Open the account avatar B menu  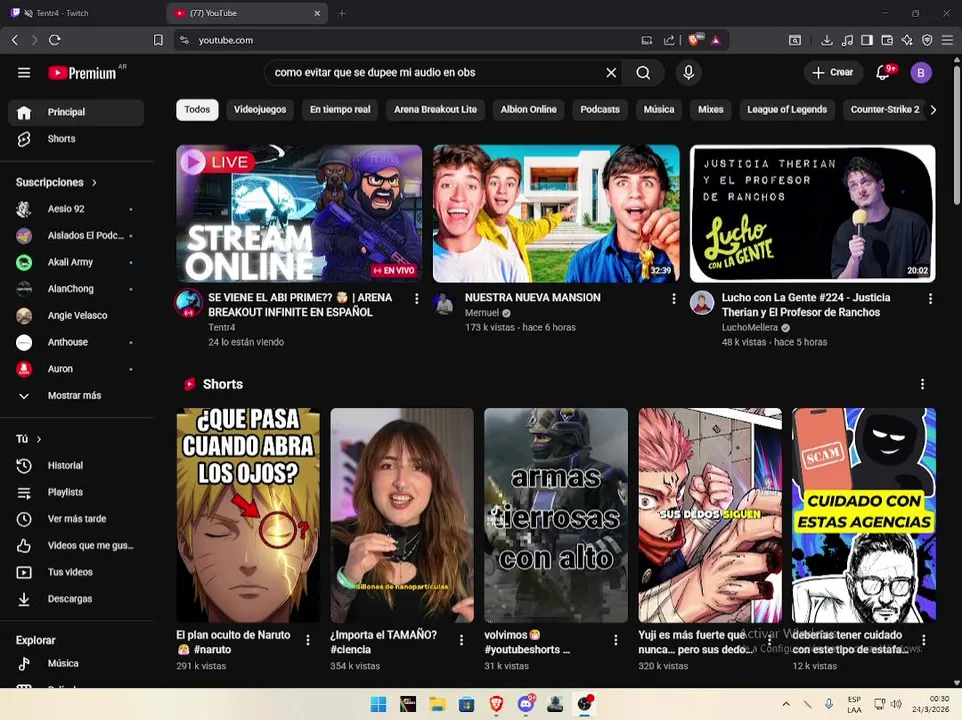920,72
